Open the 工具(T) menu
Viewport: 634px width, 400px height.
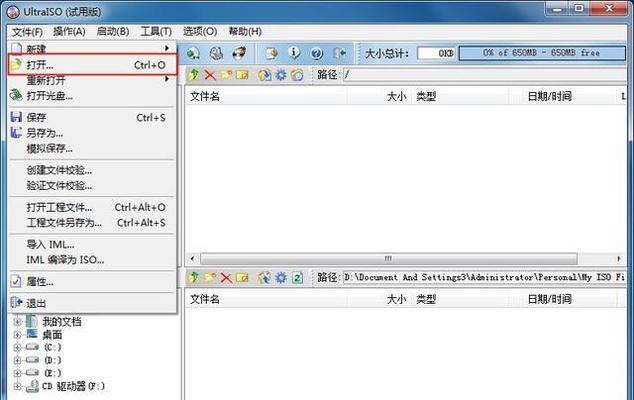156,32
